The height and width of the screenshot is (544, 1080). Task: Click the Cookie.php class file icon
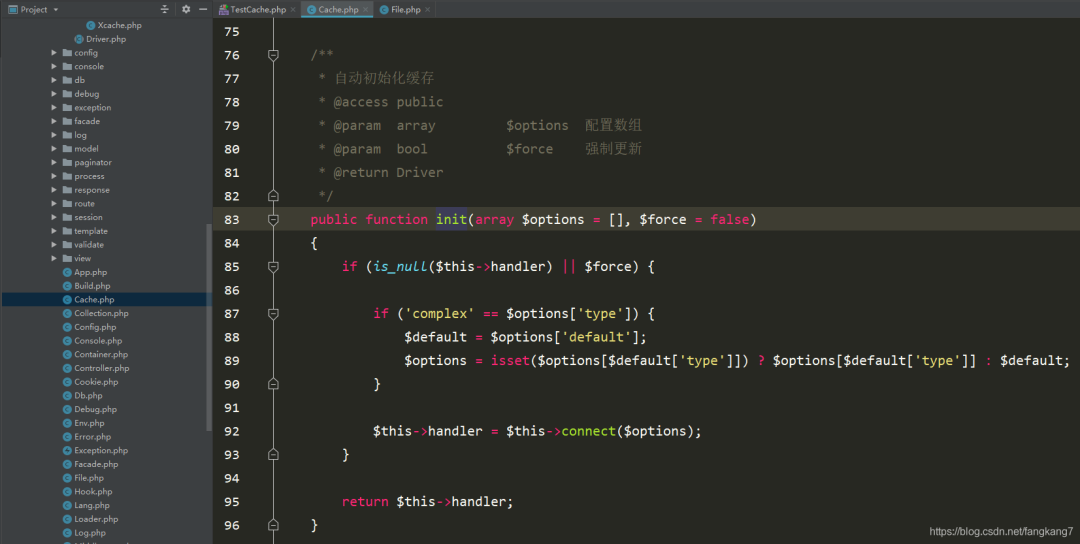tap(67, 382)
